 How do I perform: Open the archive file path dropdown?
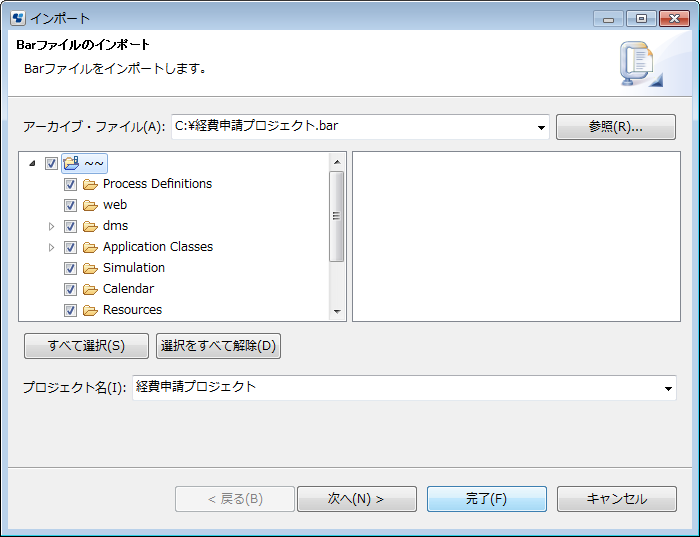pos(541,127)
